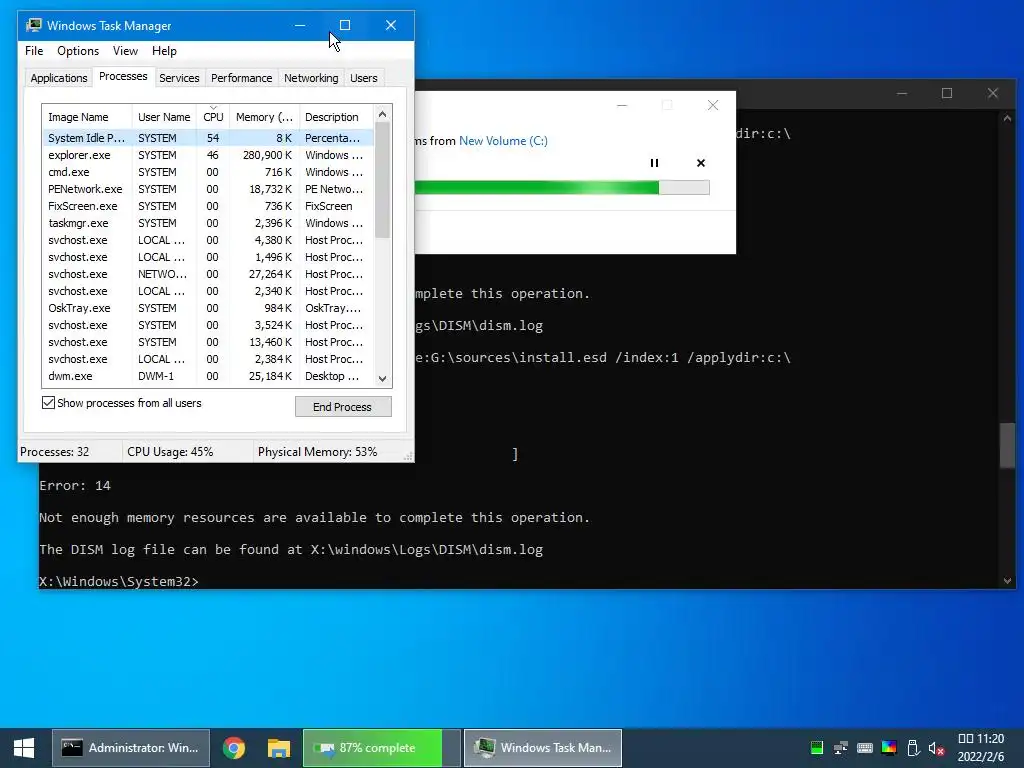Click the CPU Usage: 45% status entry
This screenshot has height=768, width=1024.
click(x=170, y=452)
